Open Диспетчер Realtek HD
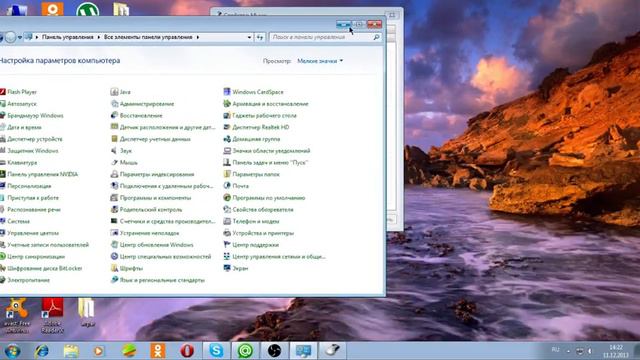 (x=256, y=127)
